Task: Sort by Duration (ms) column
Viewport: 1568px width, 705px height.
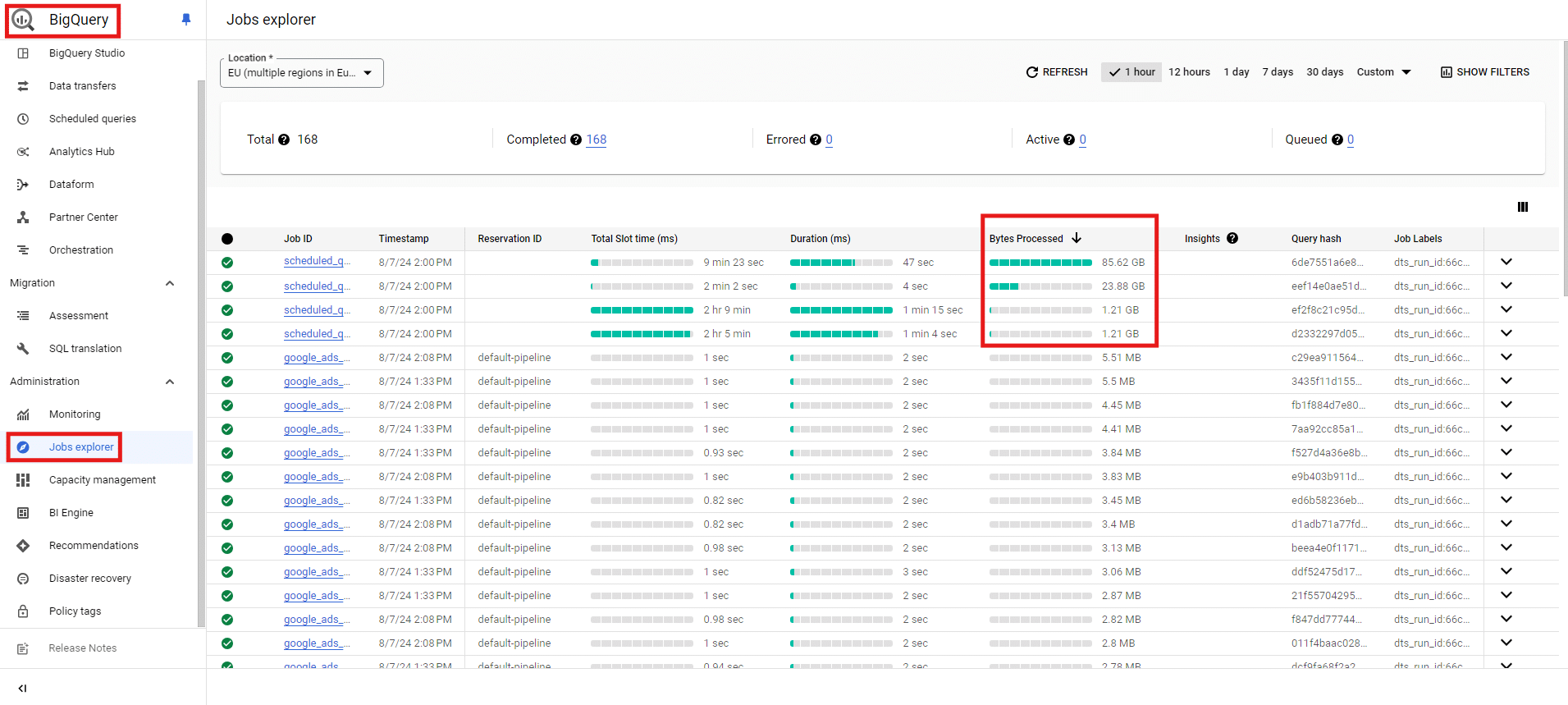Action: (x=820, y=239)
